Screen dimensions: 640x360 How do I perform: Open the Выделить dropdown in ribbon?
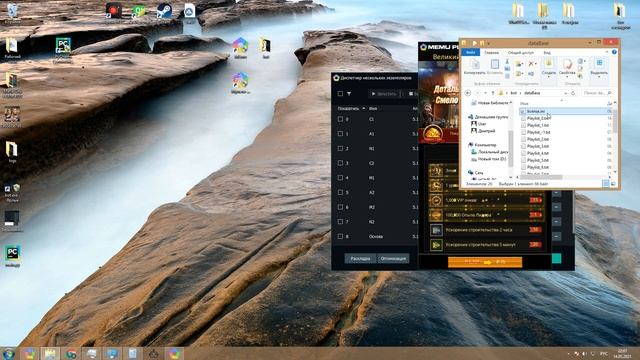click(x=599, y=74)
